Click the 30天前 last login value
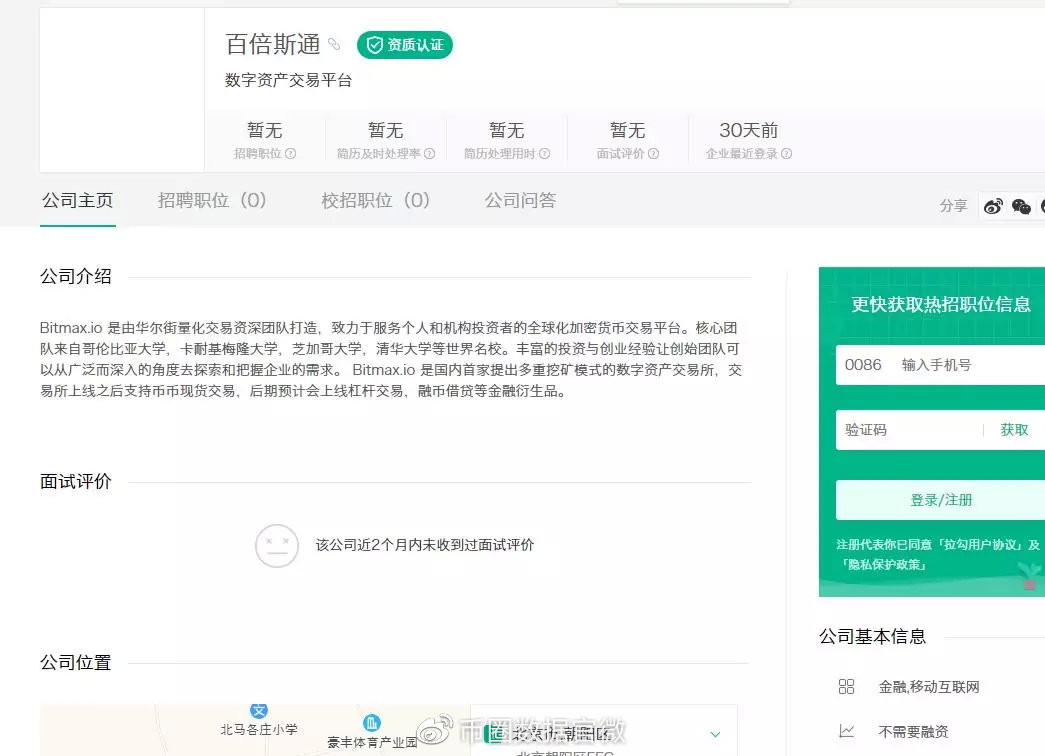The height and width of the screenshot is (756, 1045). tap(748, 130)
